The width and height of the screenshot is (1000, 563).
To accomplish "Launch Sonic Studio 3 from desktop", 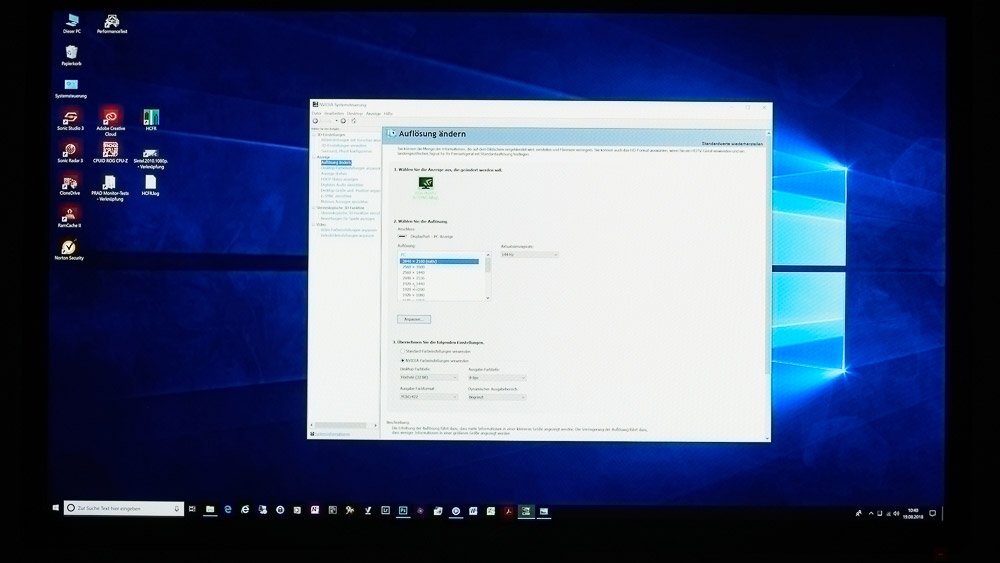I will [70, 120].
